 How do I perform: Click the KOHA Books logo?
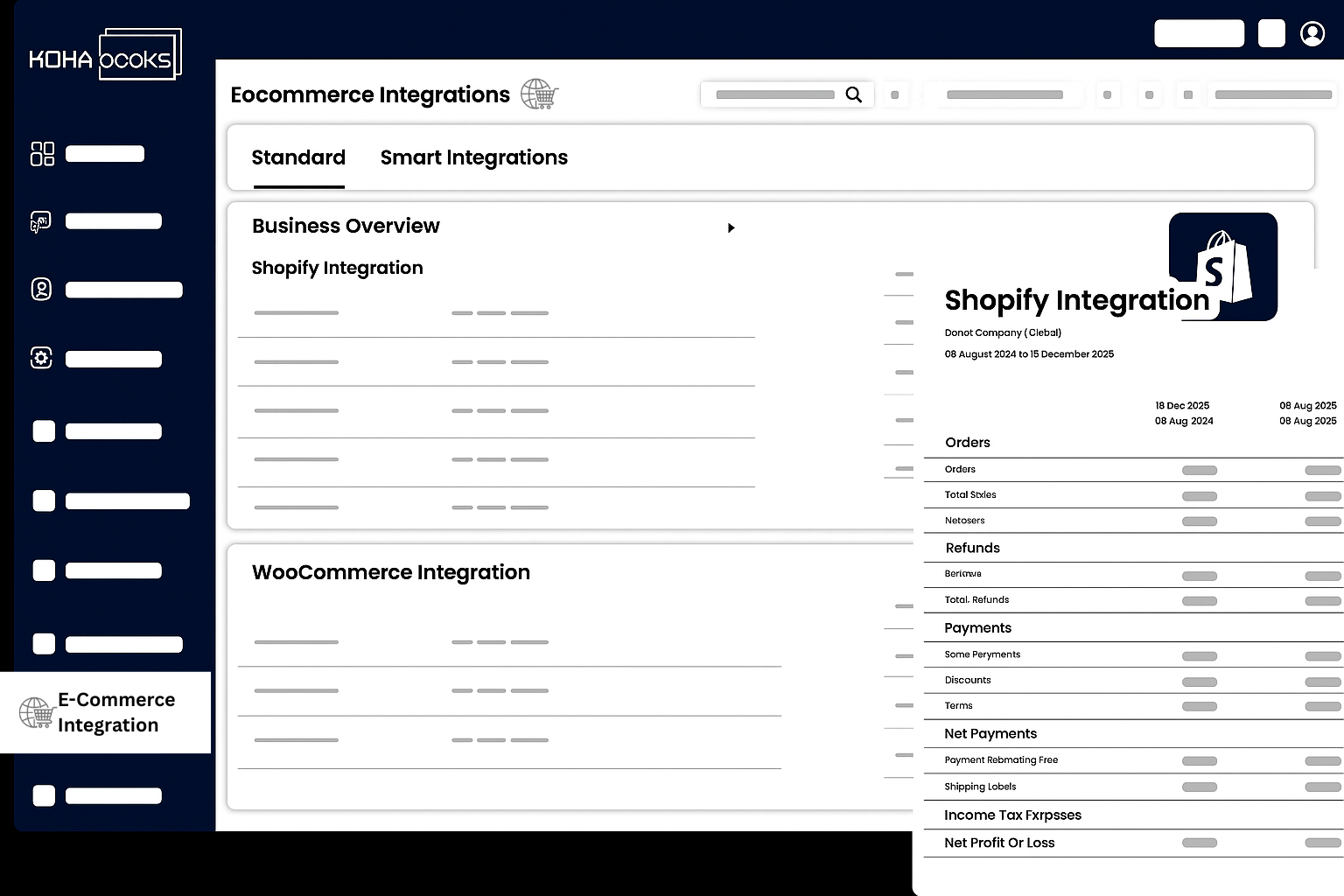point(105,55)
